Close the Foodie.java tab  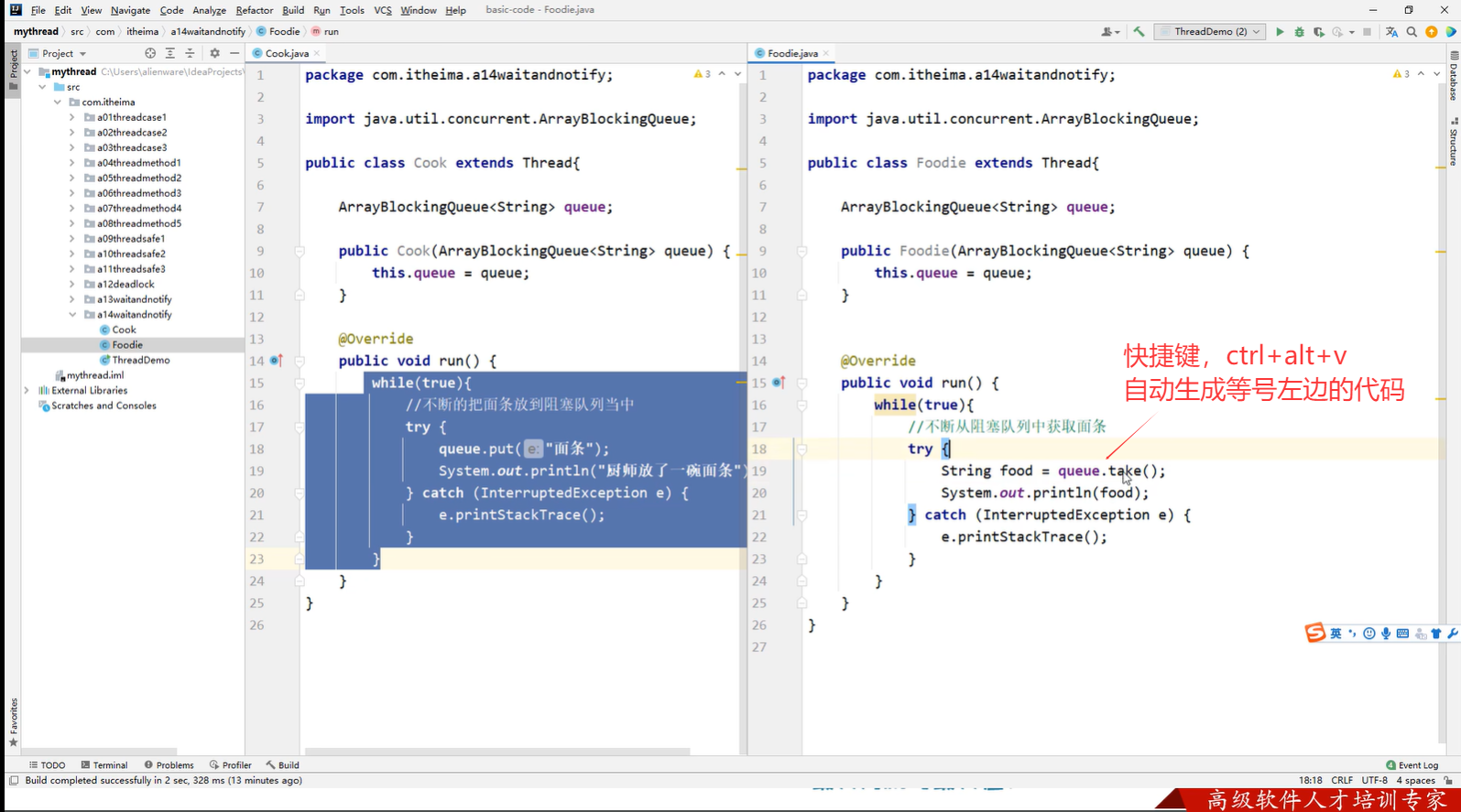(826, 54)
